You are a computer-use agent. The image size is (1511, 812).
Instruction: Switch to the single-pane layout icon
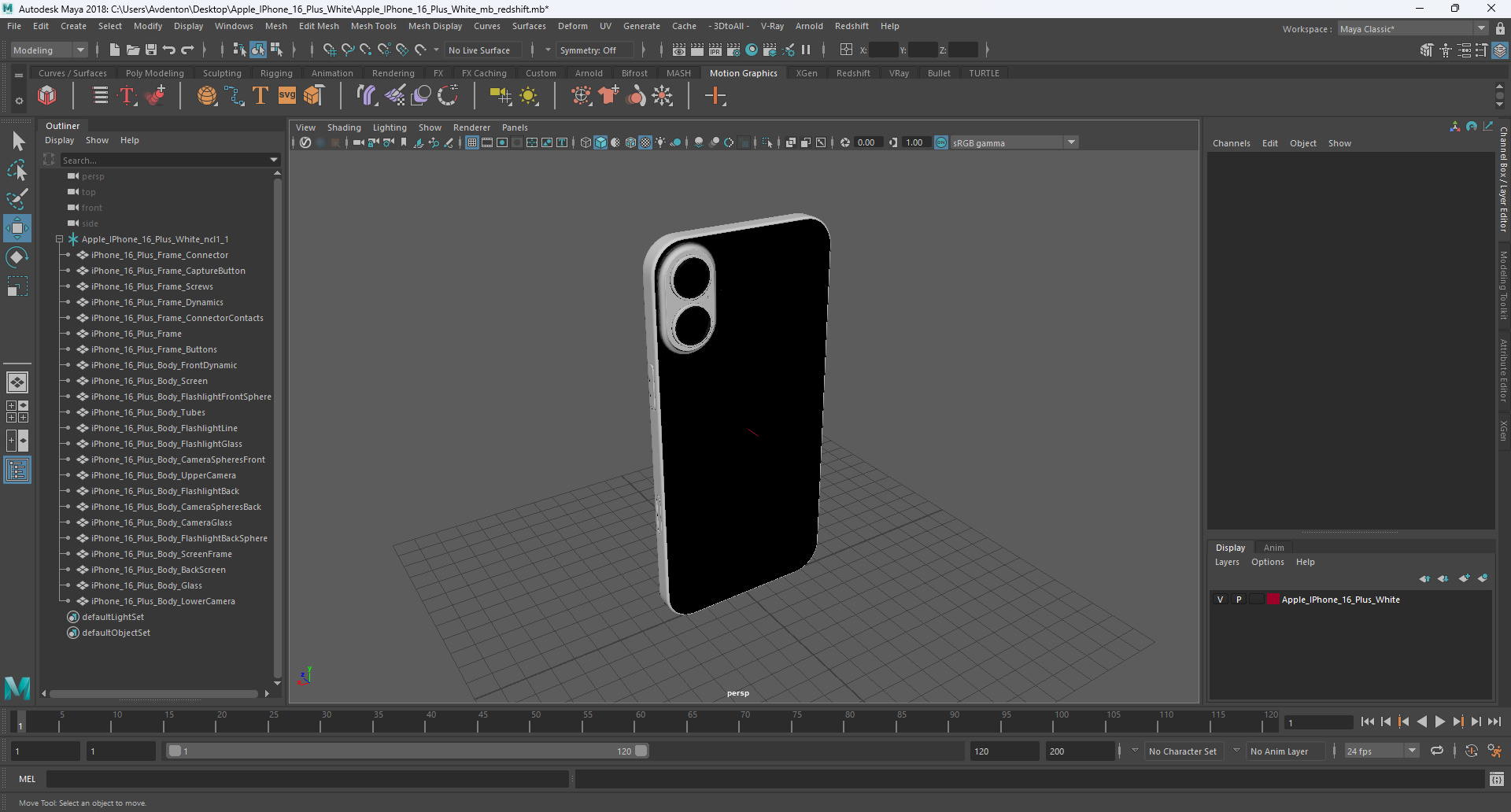coord(17,382)
